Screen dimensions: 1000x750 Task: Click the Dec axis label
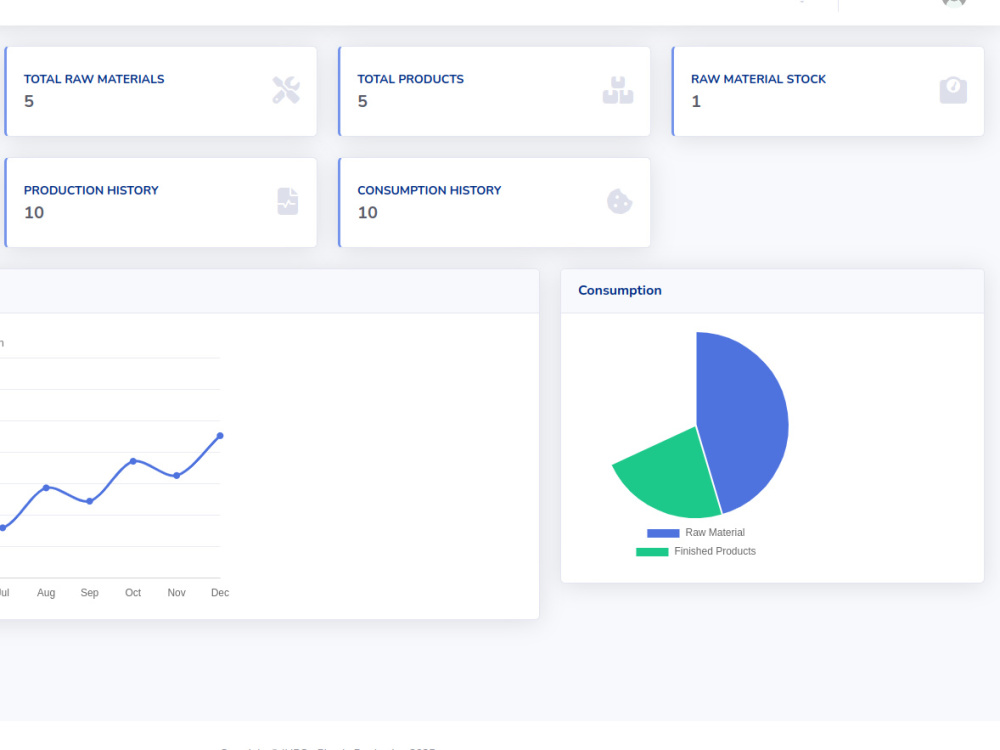[x=220, y=592]
